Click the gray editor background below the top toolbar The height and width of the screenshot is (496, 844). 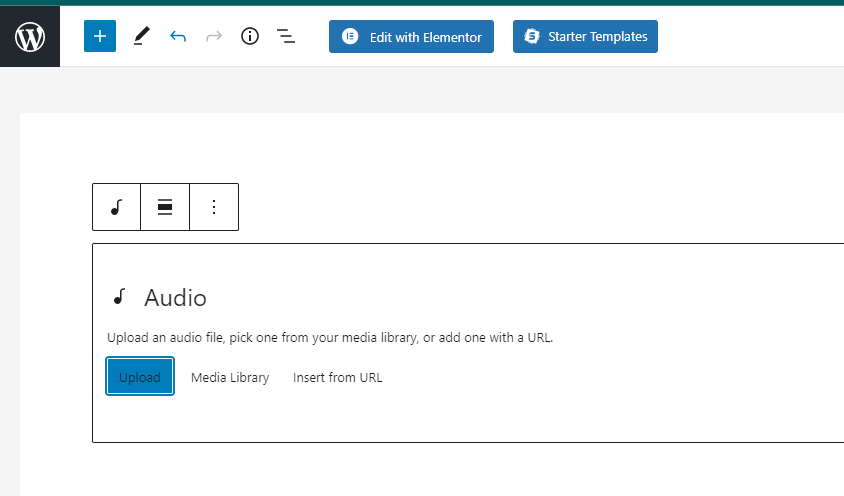pyautogui.click(x=431, y=90)
